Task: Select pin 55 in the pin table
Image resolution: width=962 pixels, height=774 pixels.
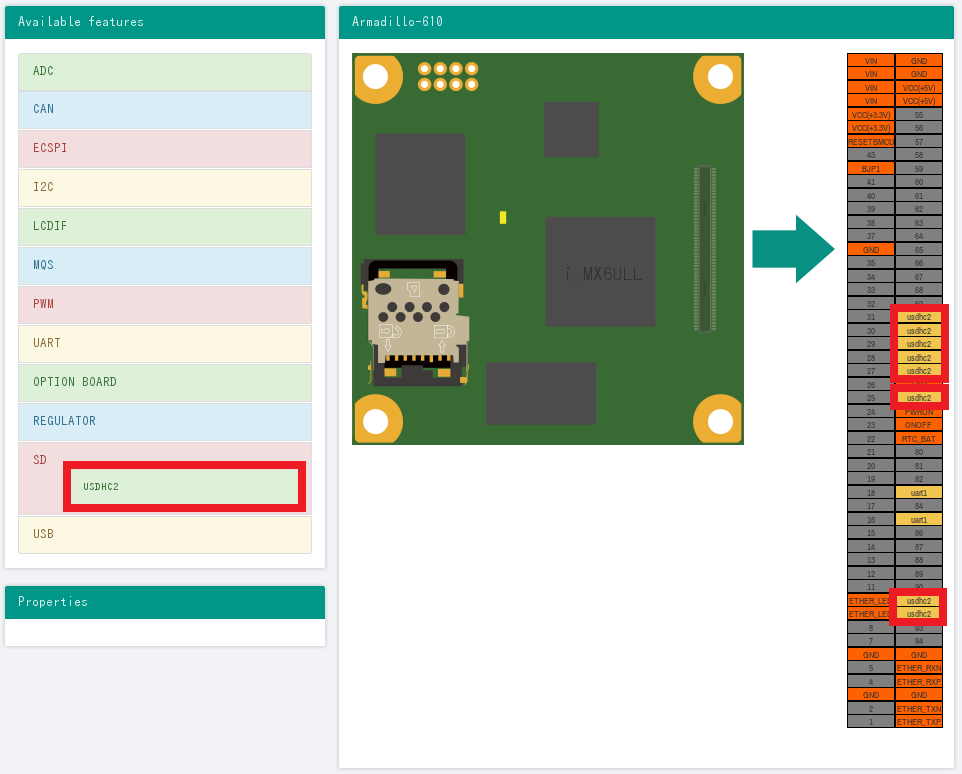Action: pyautogui.click(x=918, y=115)
